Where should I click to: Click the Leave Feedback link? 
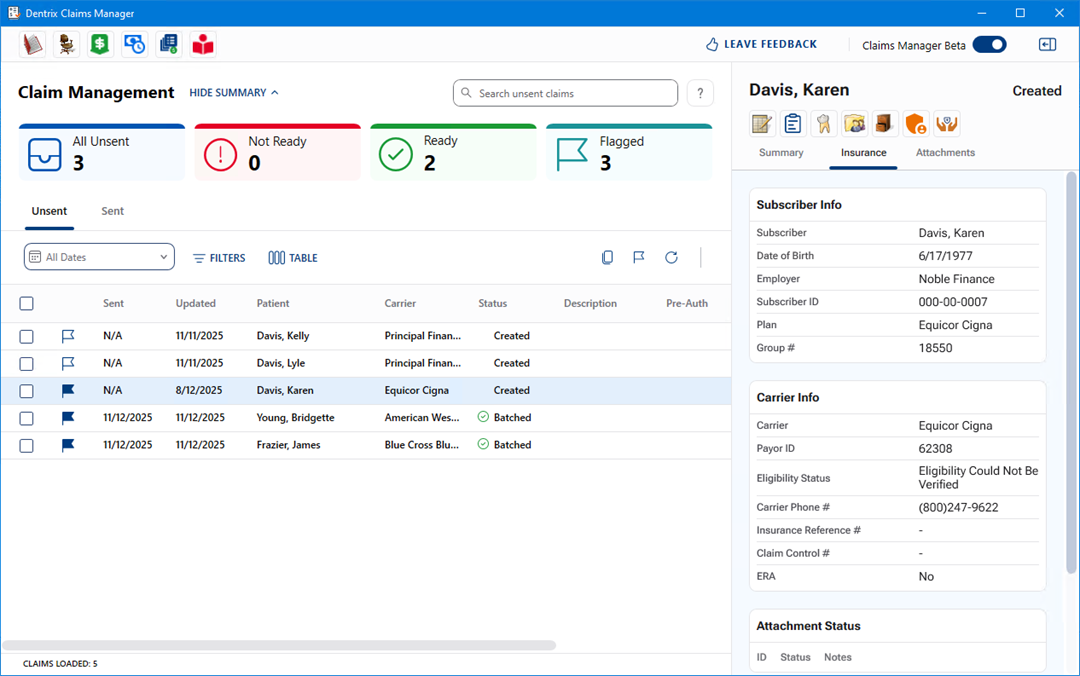761,45
